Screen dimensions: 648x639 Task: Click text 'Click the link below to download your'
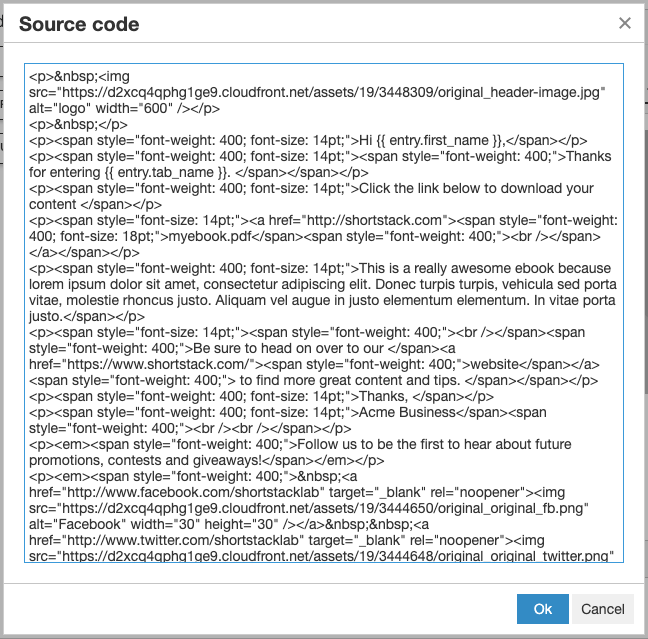[x=476, y=188]
